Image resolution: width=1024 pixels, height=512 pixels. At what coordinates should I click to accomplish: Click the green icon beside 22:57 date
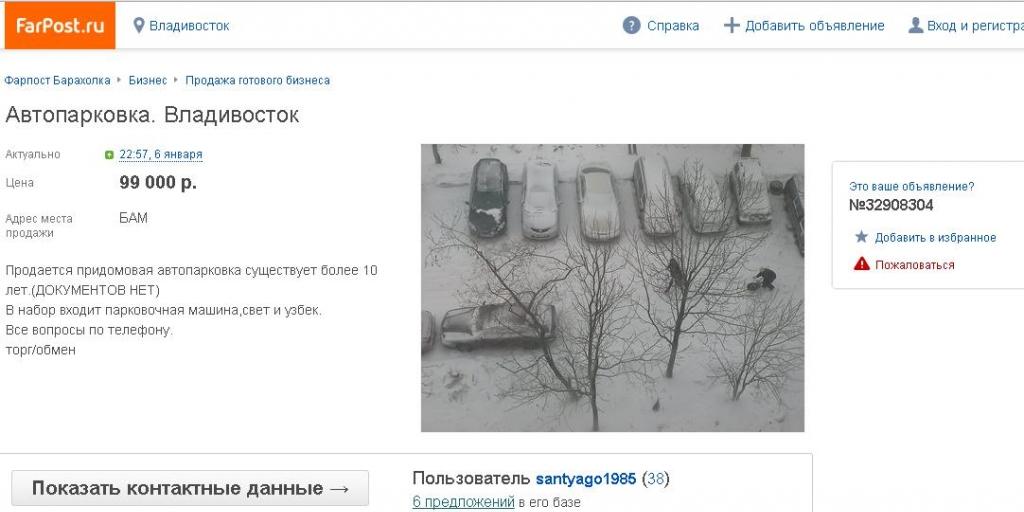[109, 155]
